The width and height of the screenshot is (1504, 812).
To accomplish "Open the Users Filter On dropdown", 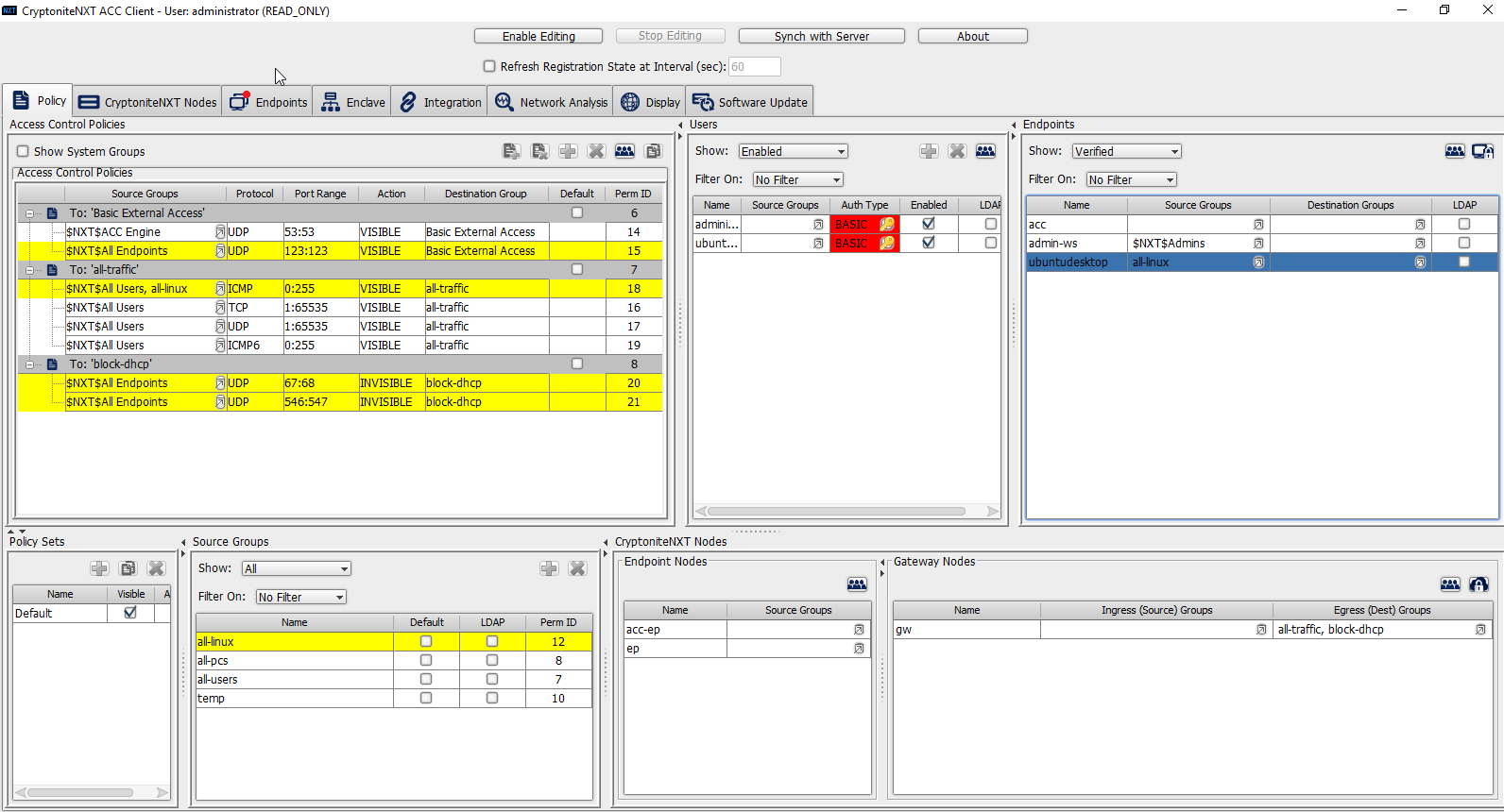I will (x=798, y=179).
